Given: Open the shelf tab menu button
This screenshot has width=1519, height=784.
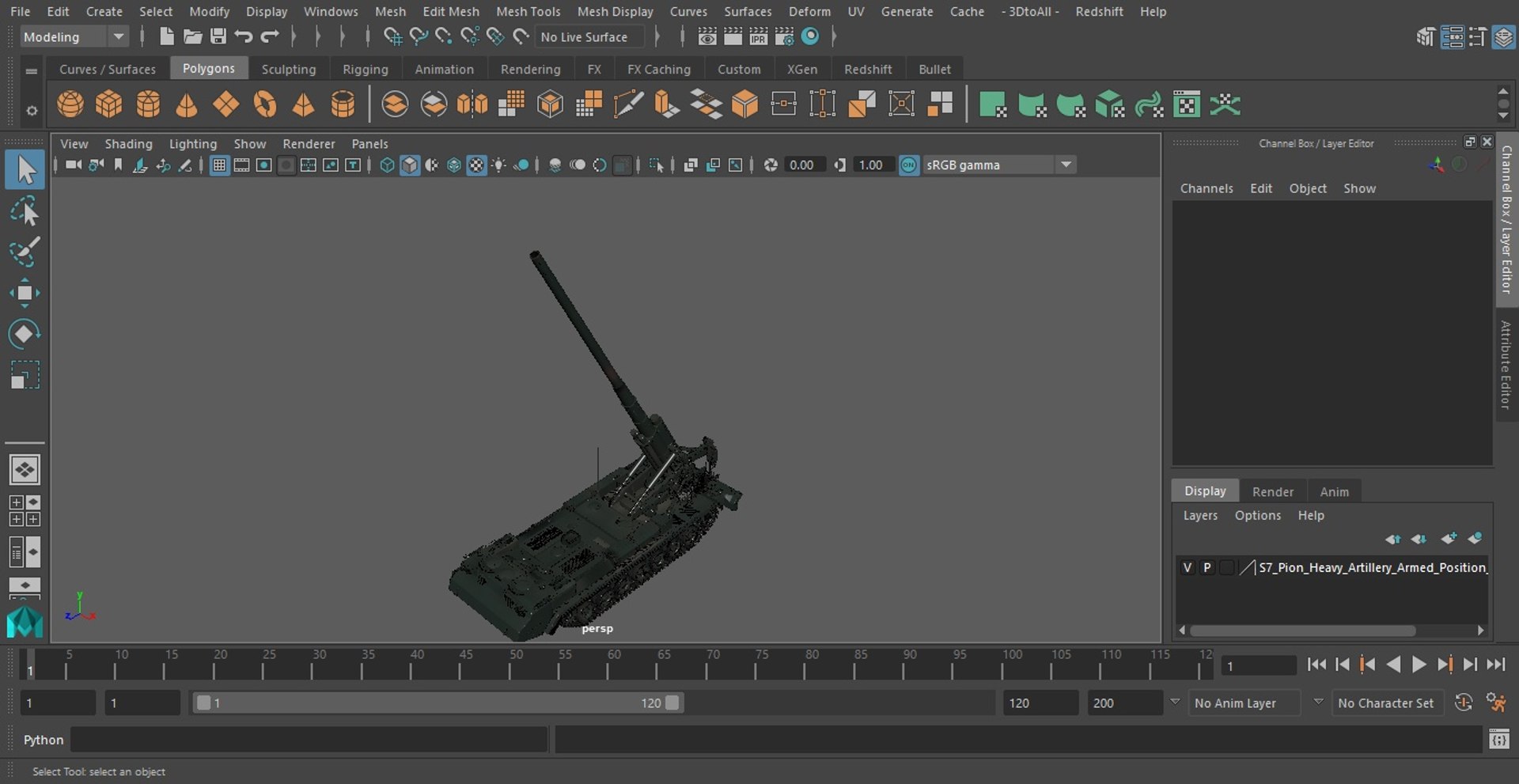Looking at the screenshot, I should coord(32,70).
